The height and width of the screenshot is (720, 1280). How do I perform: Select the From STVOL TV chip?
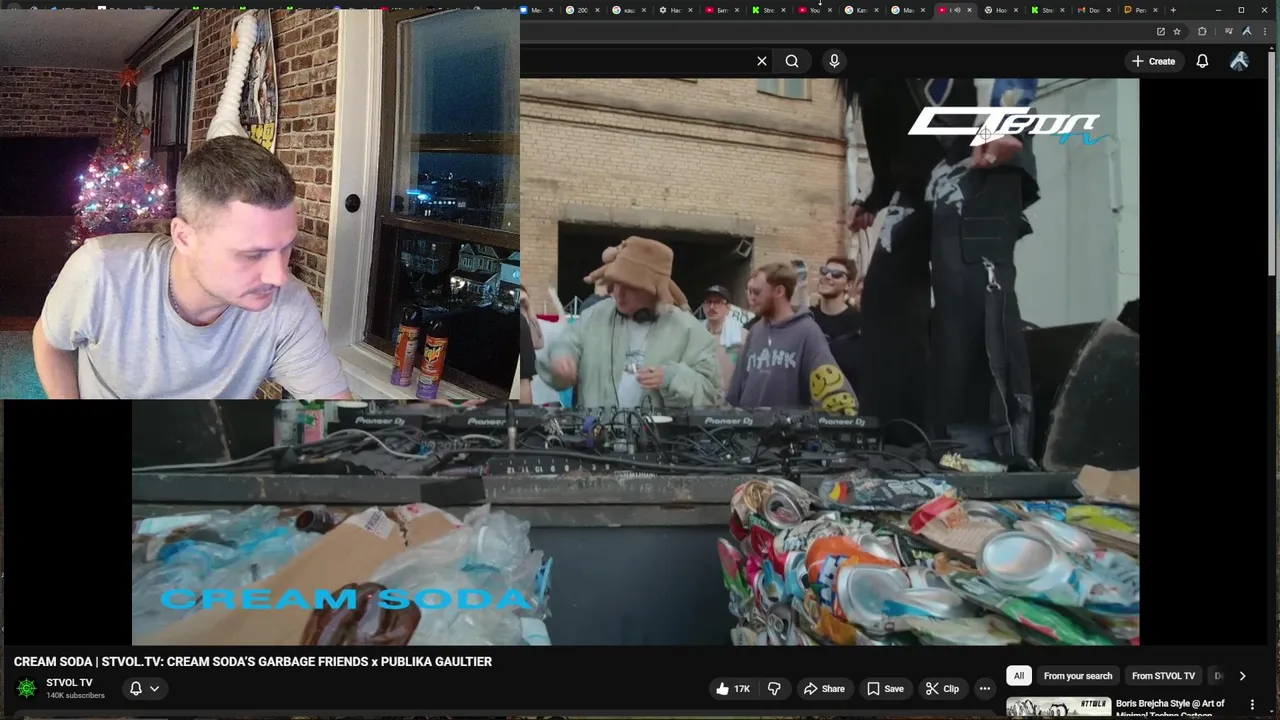point(1163,676)
